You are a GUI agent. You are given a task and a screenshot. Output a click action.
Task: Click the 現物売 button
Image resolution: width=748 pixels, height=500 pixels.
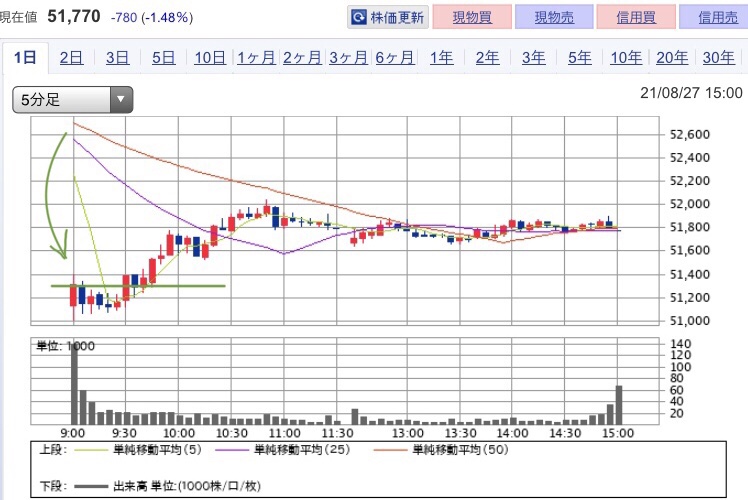(554, 17)
